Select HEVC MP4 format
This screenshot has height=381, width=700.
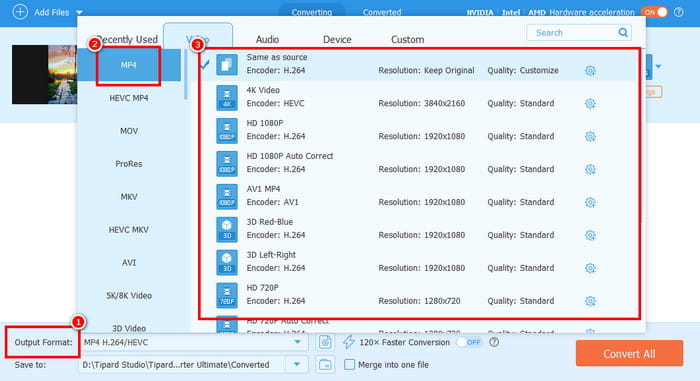[129, 98]
